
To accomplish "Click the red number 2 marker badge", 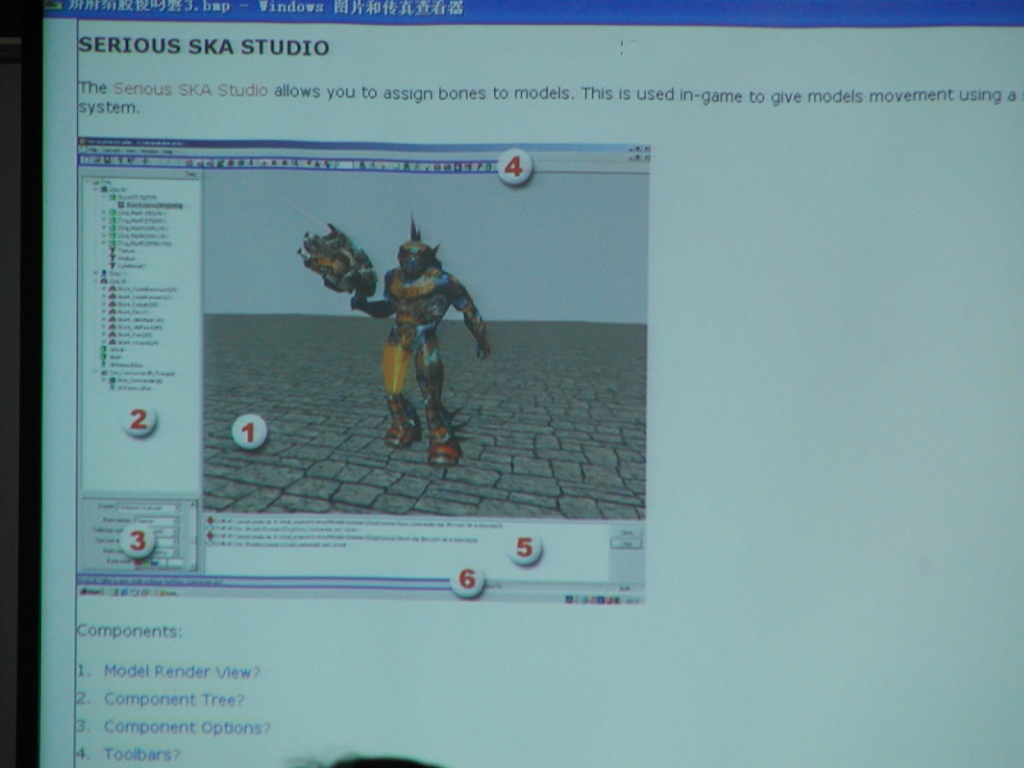I will click(139, 420).
